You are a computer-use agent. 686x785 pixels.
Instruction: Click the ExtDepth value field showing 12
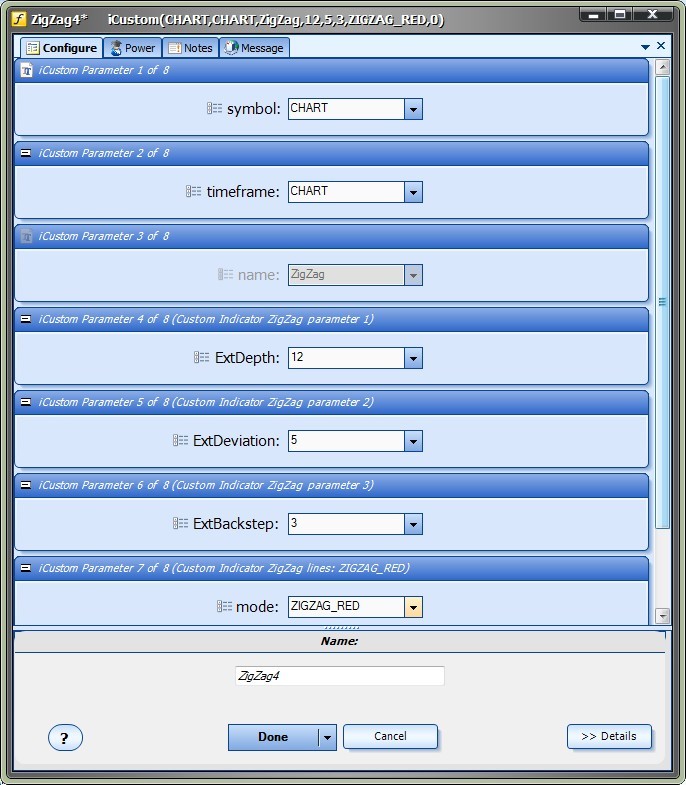(346, 358)
